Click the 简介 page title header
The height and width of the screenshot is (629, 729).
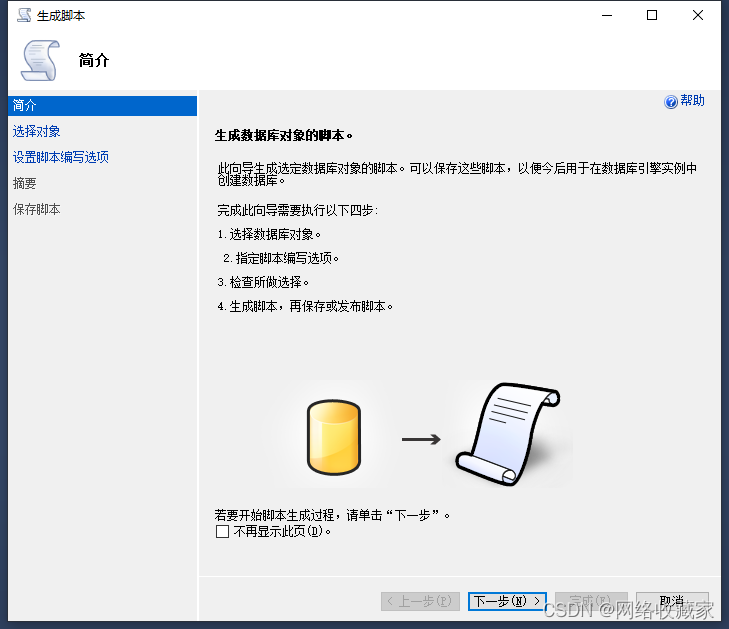point(94,60)
